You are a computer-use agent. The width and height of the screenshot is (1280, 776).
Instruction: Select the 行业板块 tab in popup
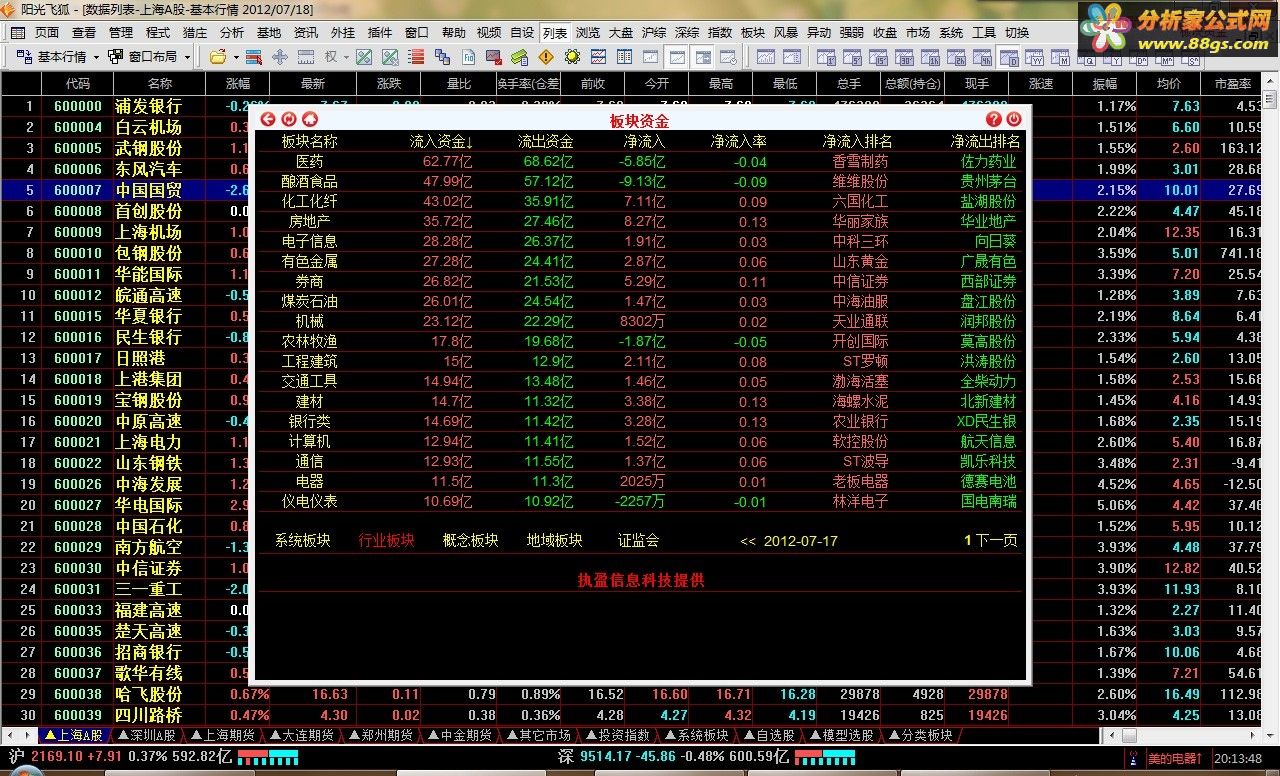point(386,541)
